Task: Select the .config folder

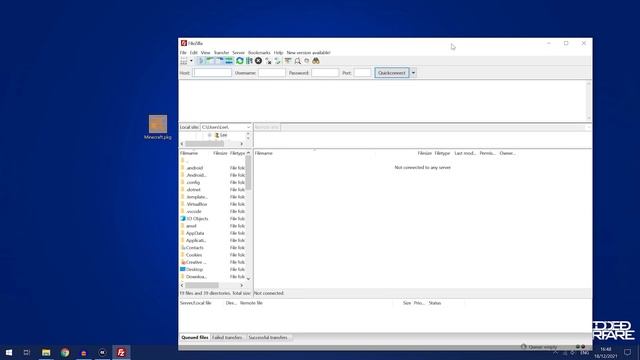Action: (193, 182)
